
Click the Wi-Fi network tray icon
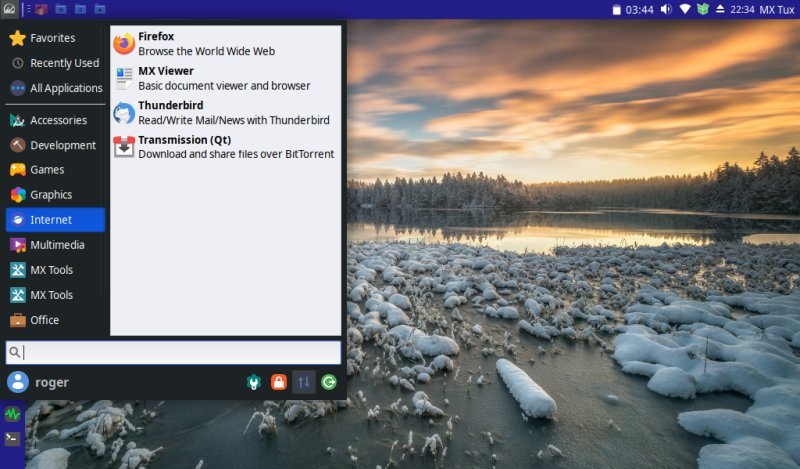685,9
